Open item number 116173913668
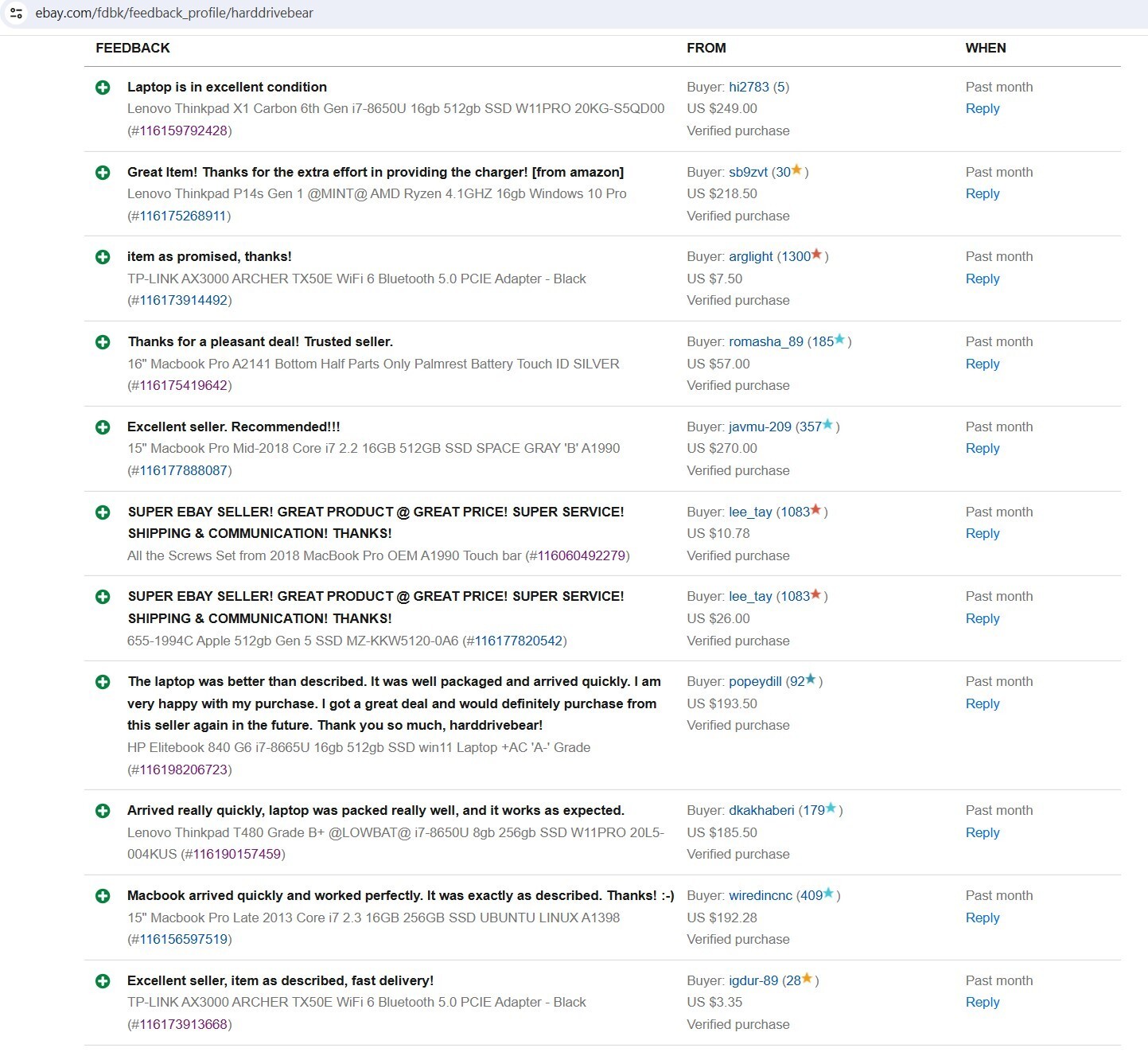This screenshot has height=1052, width=1148. pyautogui.click(x=184, y=1024)
